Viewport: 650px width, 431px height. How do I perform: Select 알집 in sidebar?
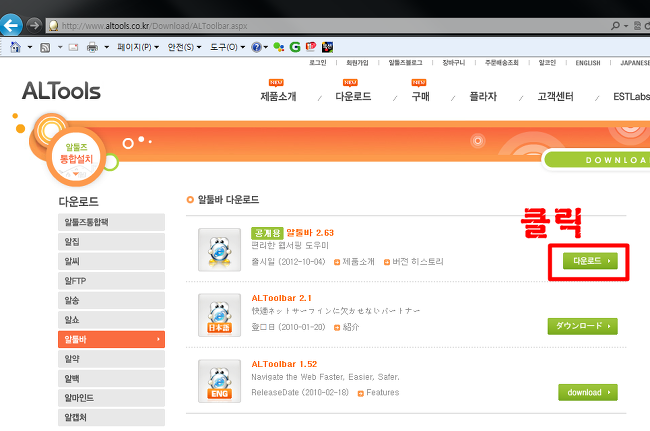tap(111, 242)
